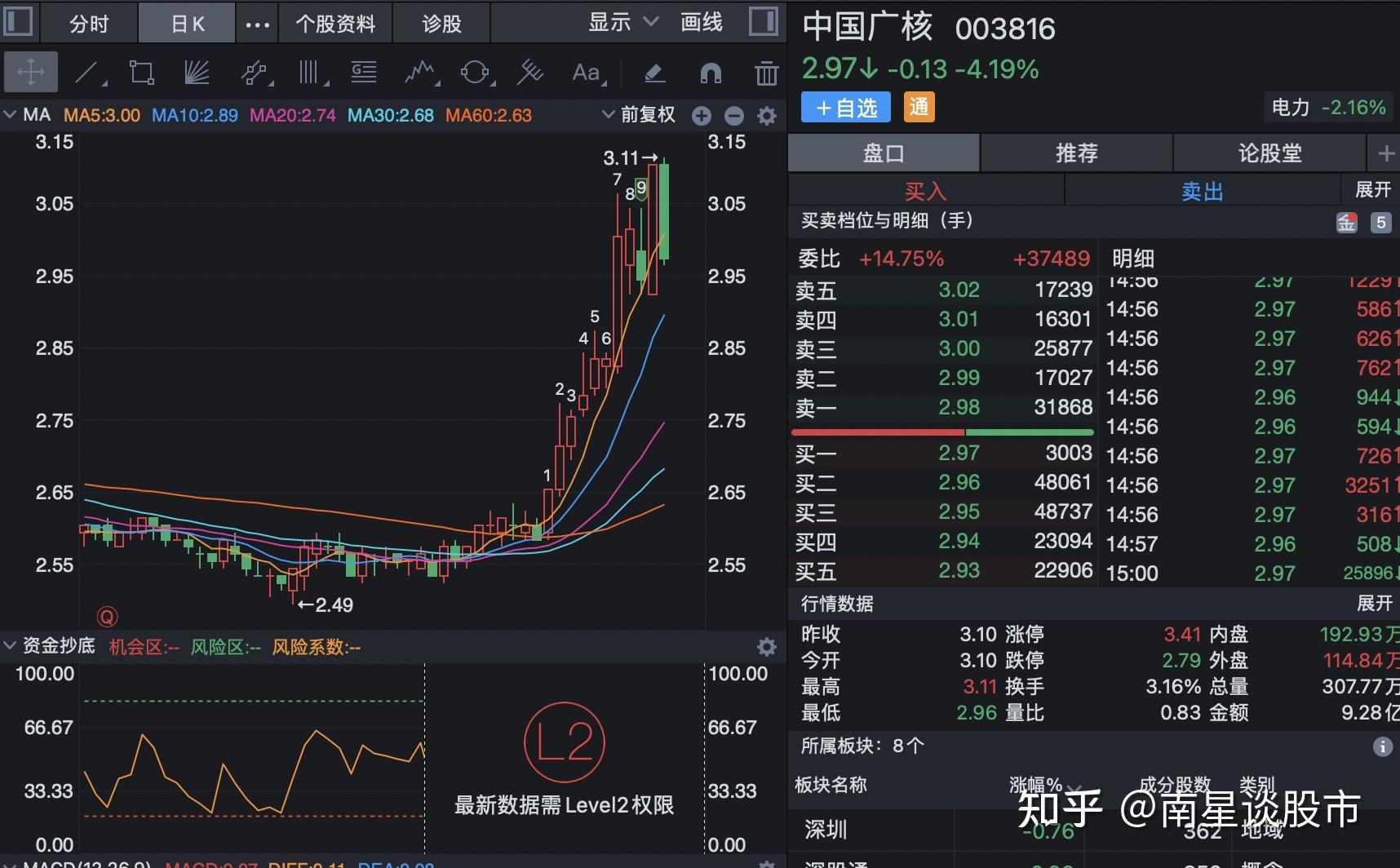Click the 买一 2.97 order row
1400x868 pixels.
[x=944, y=453]
